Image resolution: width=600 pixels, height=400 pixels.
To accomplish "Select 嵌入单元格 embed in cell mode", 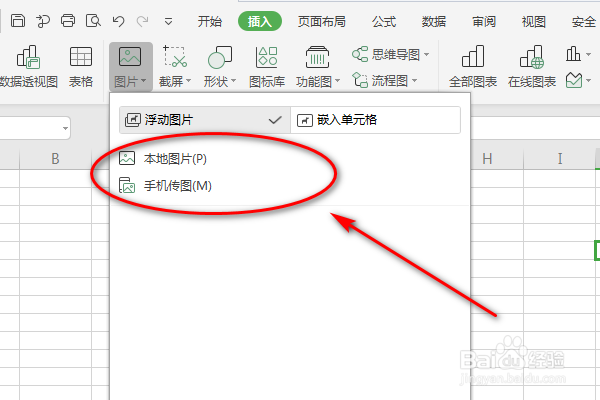I will [x=375, y=120].
